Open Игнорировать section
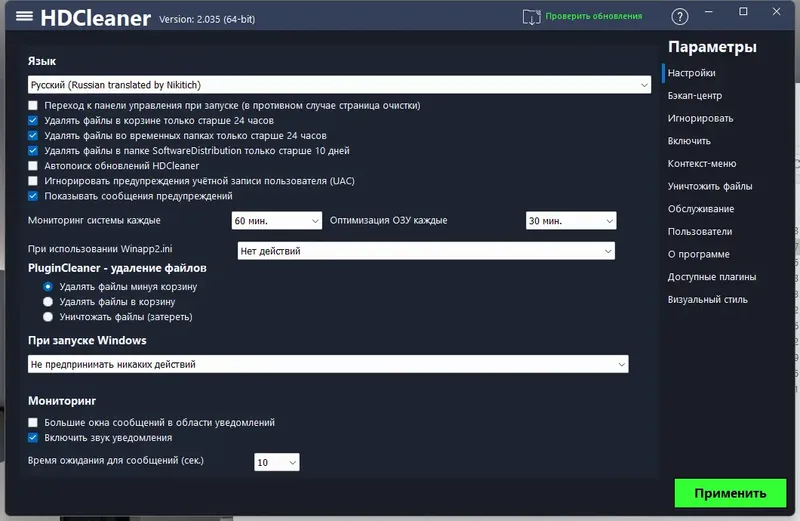This screenshot has width=800, height=521. (701, 118)
